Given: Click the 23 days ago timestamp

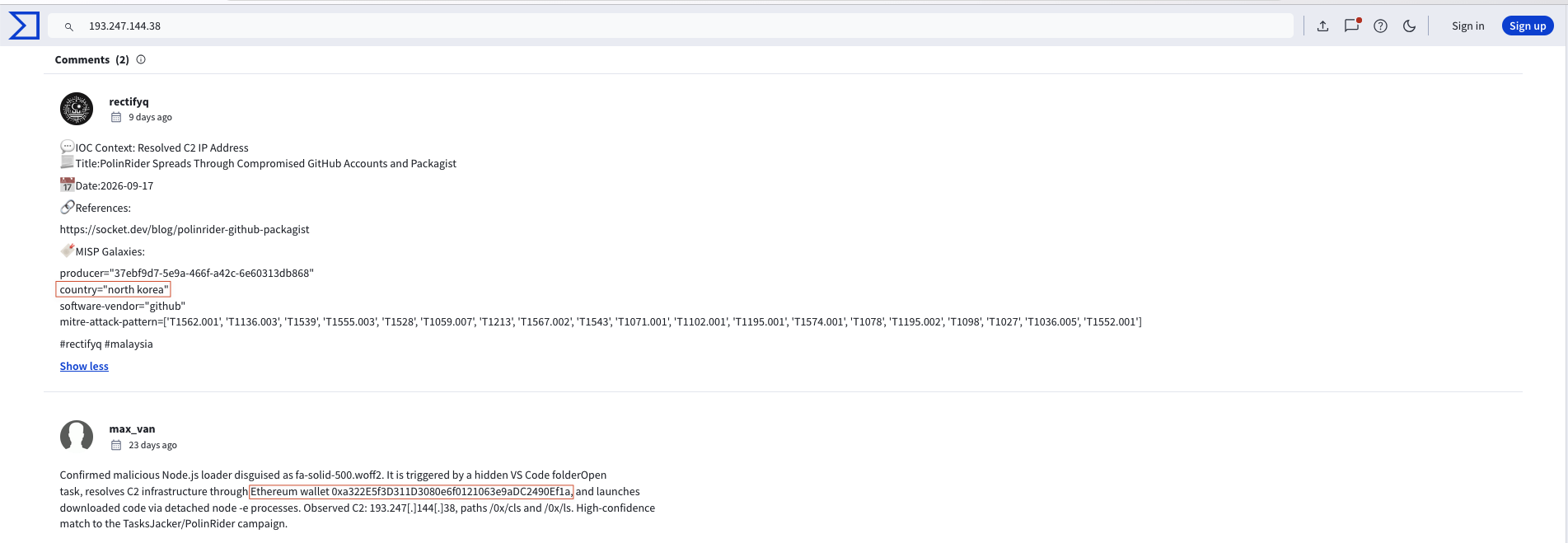Looking at the screenshot, I should pyautogui.click(x=153, y=446).
